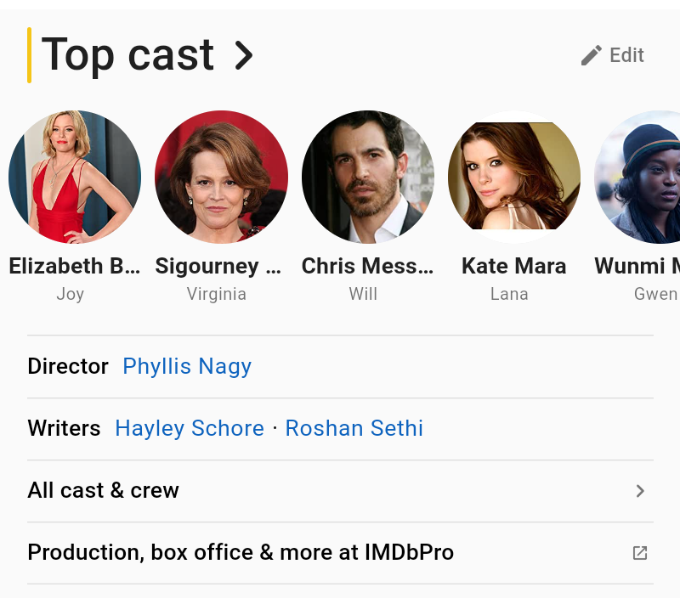
Task: Open the All cast & crew row
Action: pos(103,491)
